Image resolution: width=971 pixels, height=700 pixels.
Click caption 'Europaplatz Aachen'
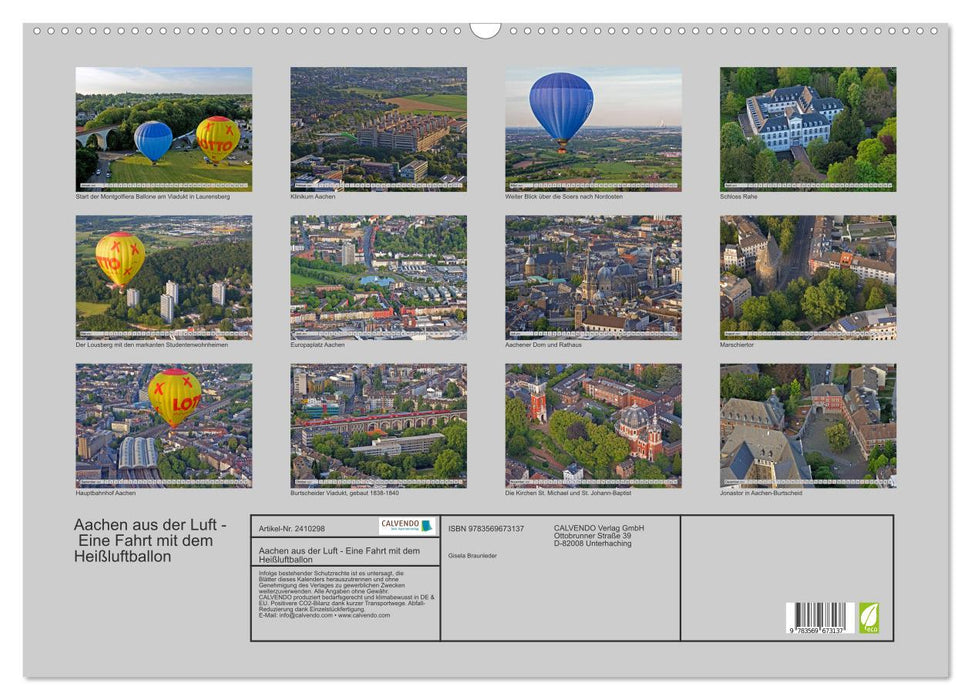coord(318,344)
